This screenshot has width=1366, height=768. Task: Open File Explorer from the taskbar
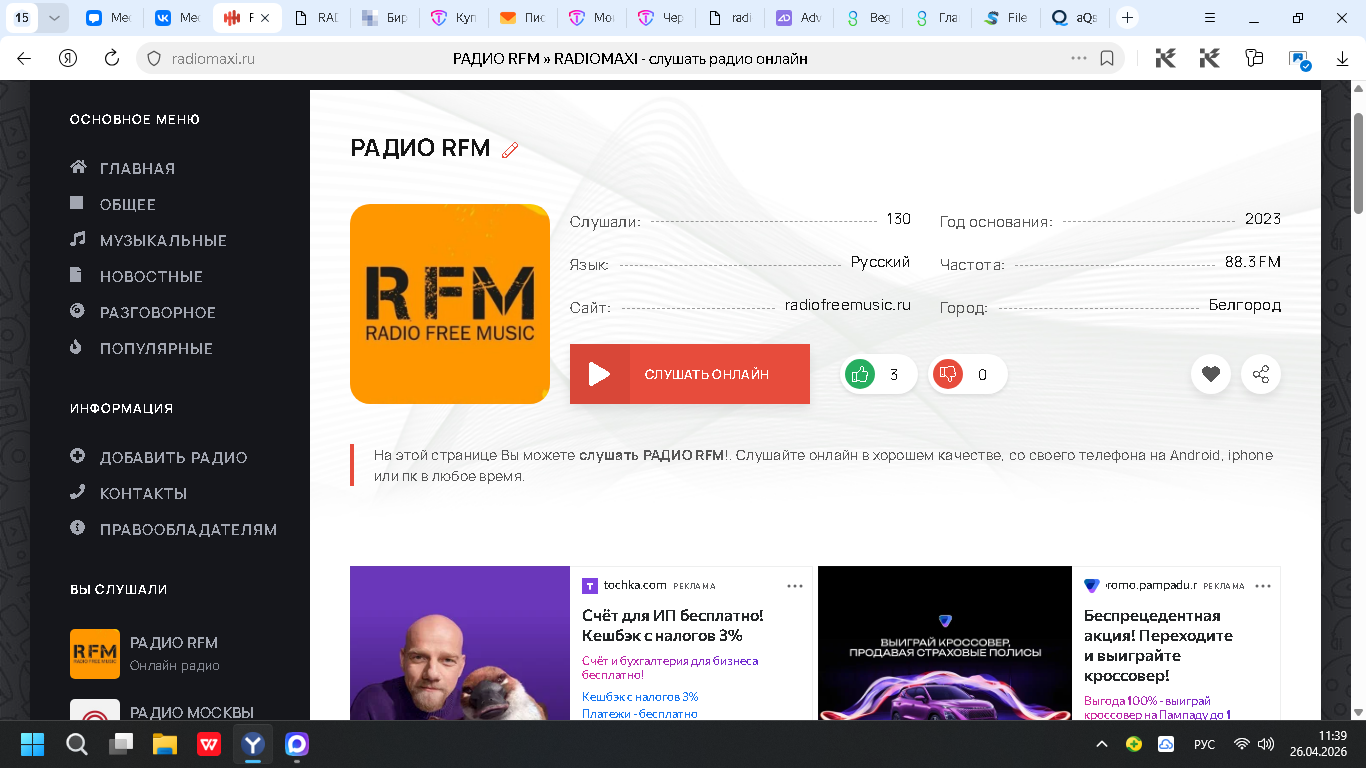164,744
